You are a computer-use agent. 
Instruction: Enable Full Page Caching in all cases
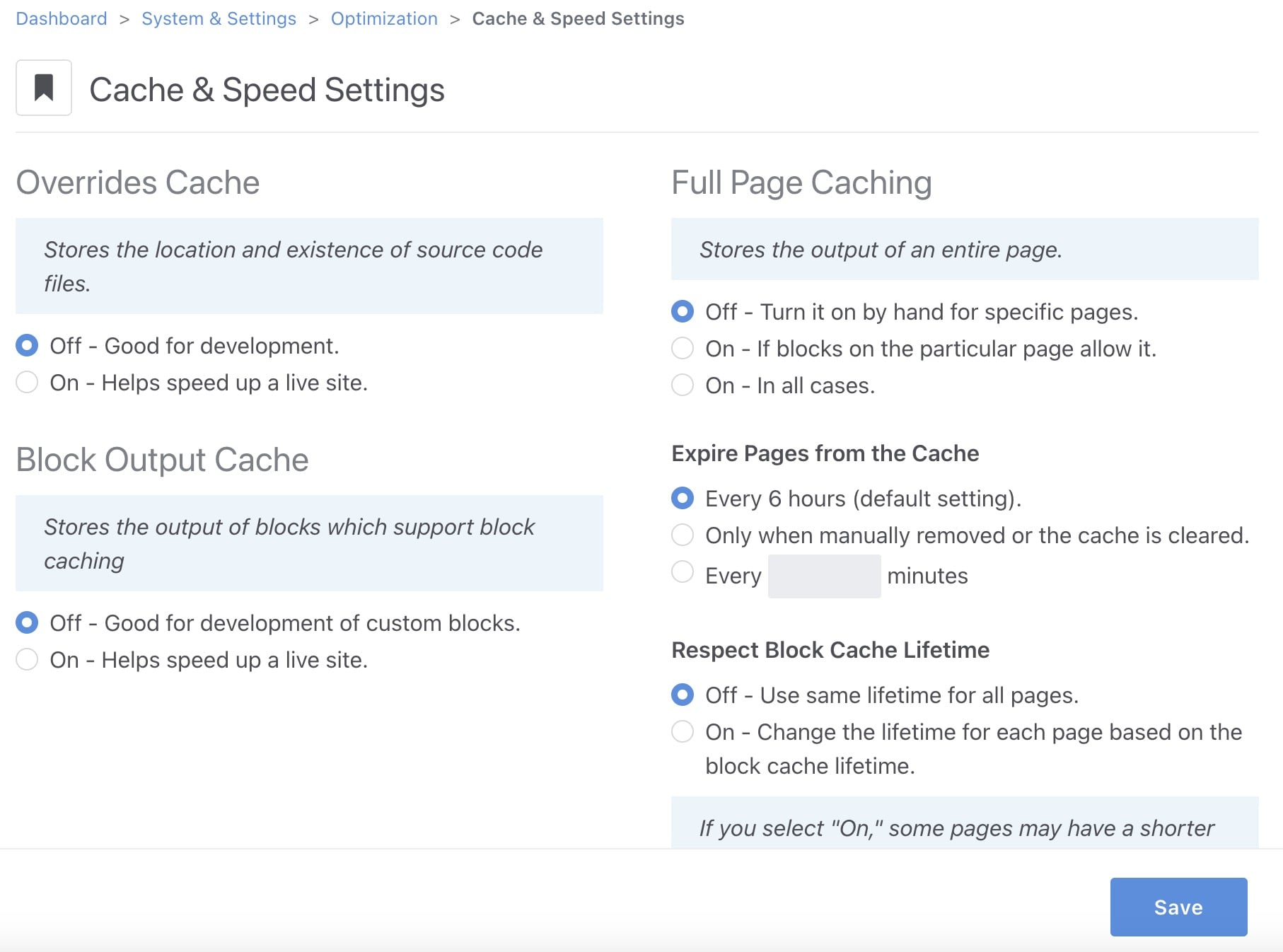(x=683, y=385)
